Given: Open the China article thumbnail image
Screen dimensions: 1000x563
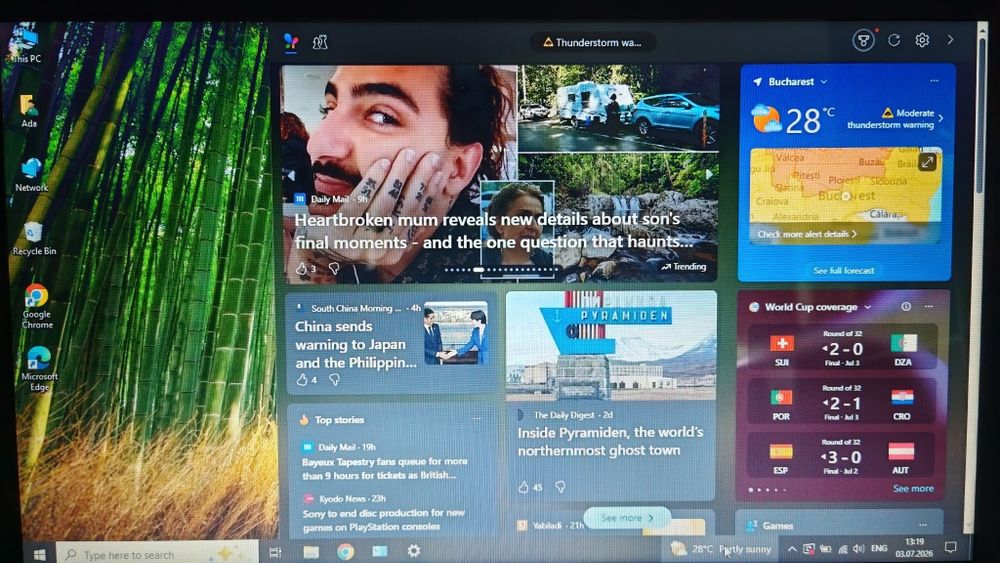Looking at the screenshot, I should [455, 333].
